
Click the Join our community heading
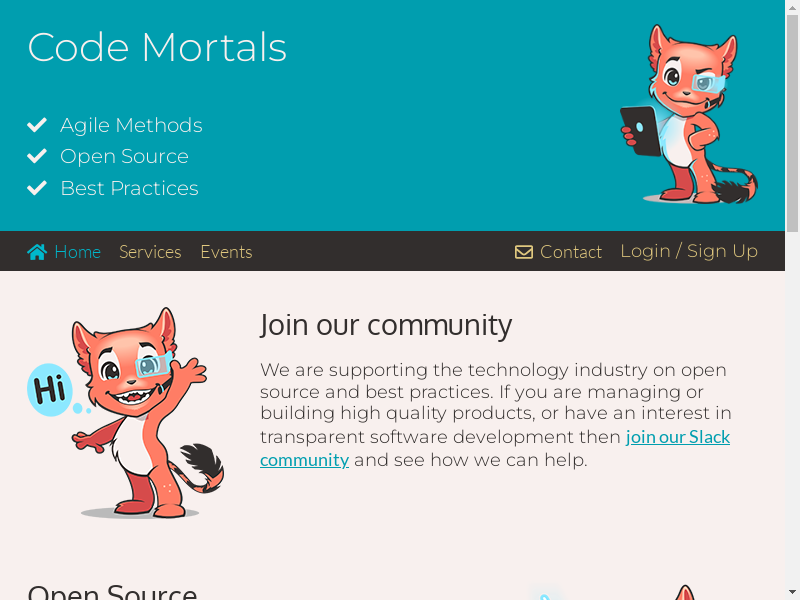(x=386, y=325)
